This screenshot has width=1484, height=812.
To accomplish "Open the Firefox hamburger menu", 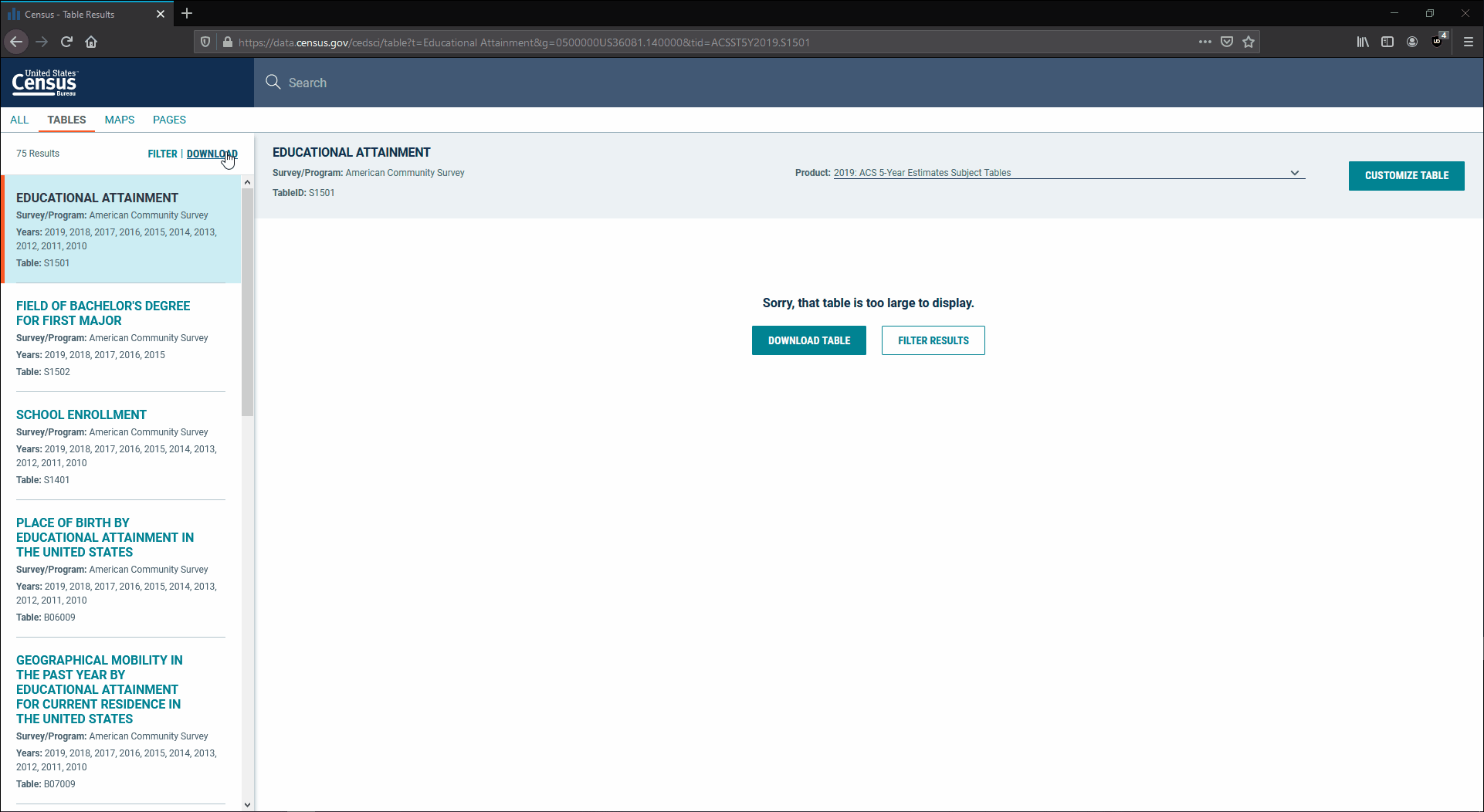I will click(1469, 42).
